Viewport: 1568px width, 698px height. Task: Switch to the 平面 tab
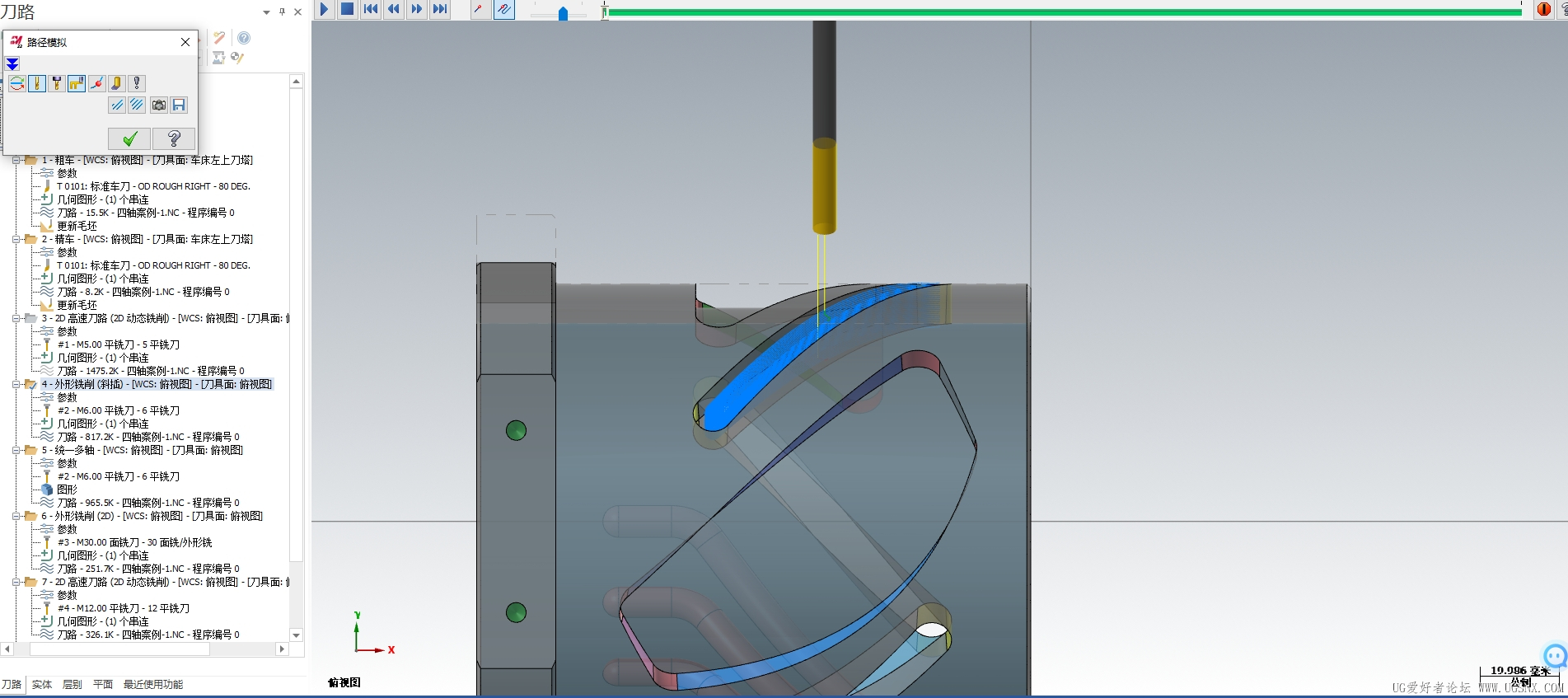103,684
